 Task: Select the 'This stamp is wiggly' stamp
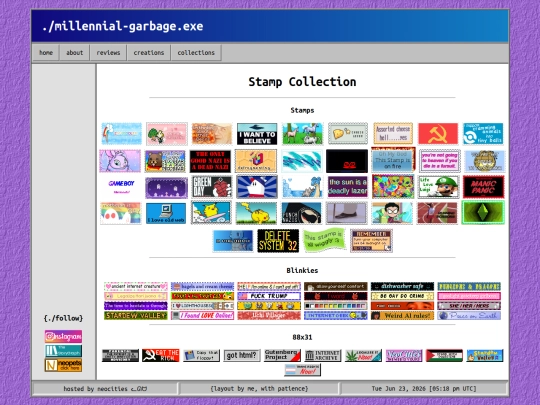click(324, 240)
